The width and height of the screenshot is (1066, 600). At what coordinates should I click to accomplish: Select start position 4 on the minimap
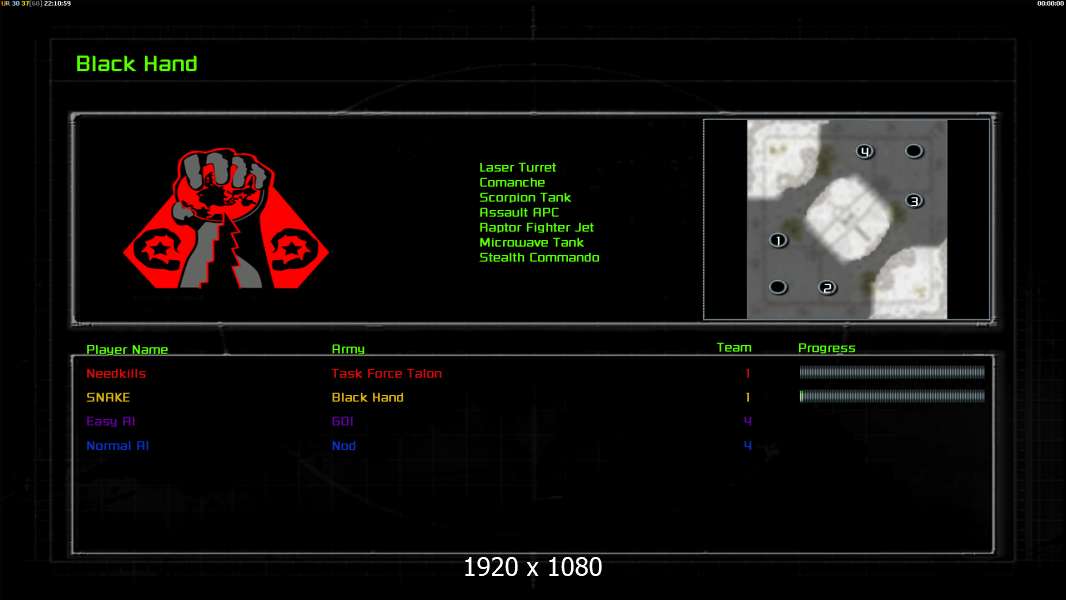[x=865, y=152]
